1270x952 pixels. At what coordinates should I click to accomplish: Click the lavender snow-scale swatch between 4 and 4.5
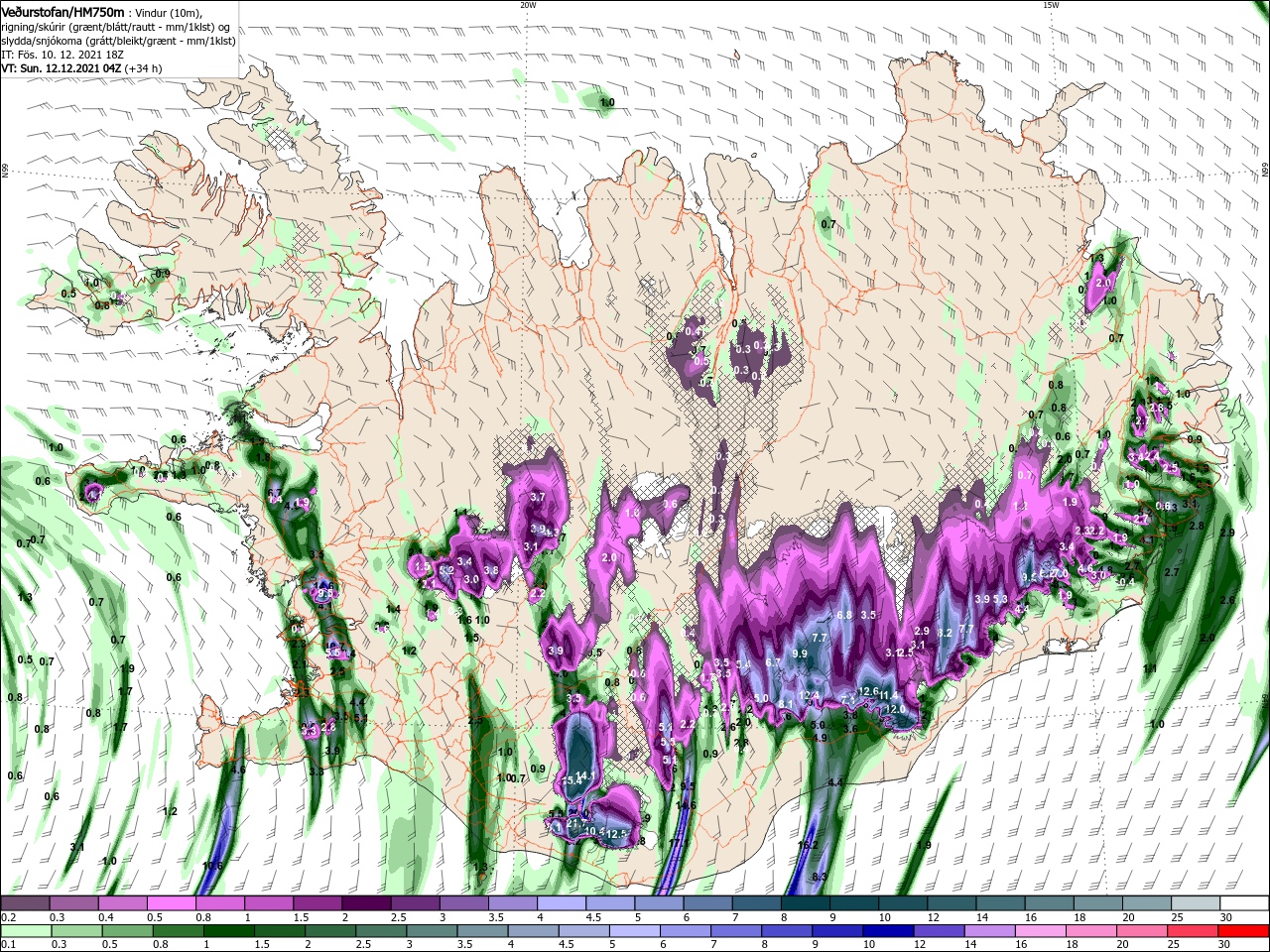(562, 903)
